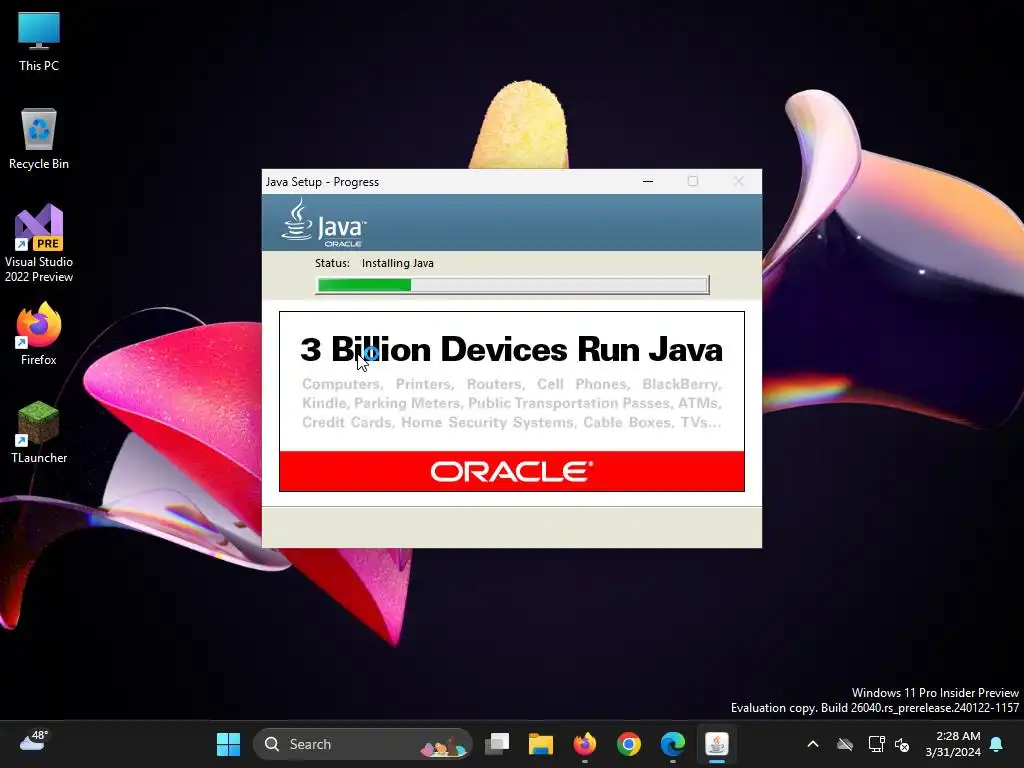Open the clock showing 2:28 AM

pos(953,744)
